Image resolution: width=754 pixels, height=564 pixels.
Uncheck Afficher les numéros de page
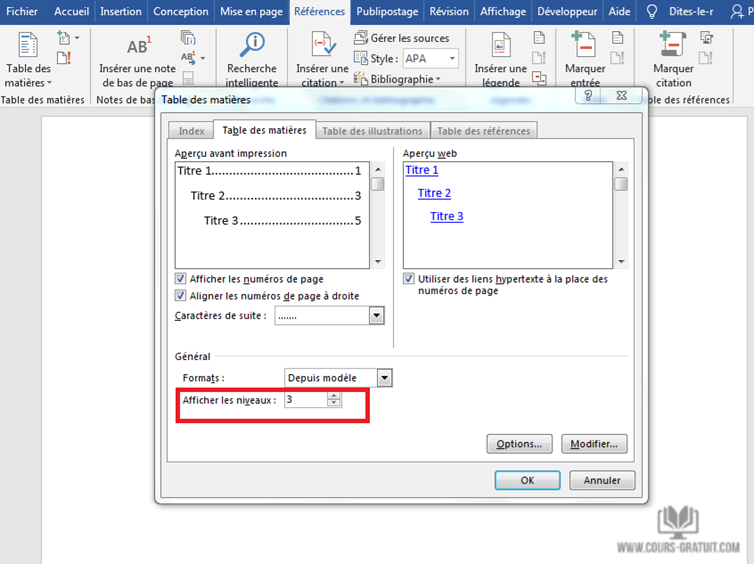point(181,279)
